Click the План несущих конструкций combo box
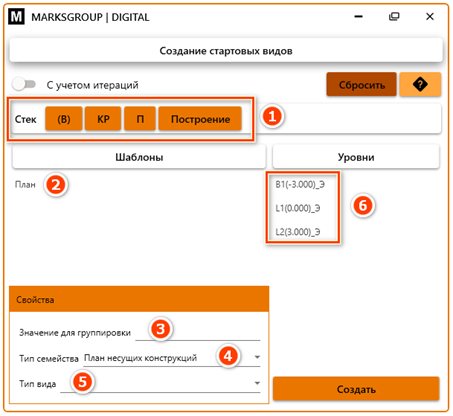This screenshot has height=416, width=453. (172, 358)
